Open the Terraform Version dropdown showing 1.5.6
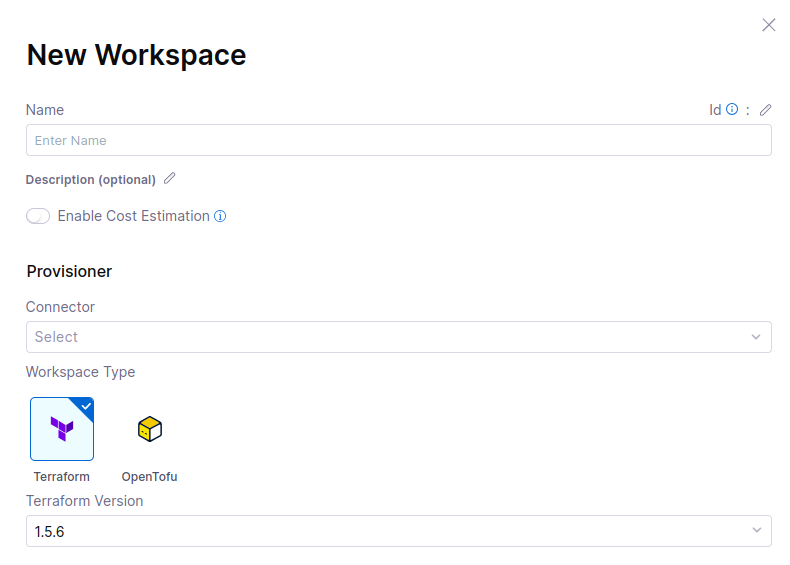Screen dimensions: 790x565 (398, 531)
